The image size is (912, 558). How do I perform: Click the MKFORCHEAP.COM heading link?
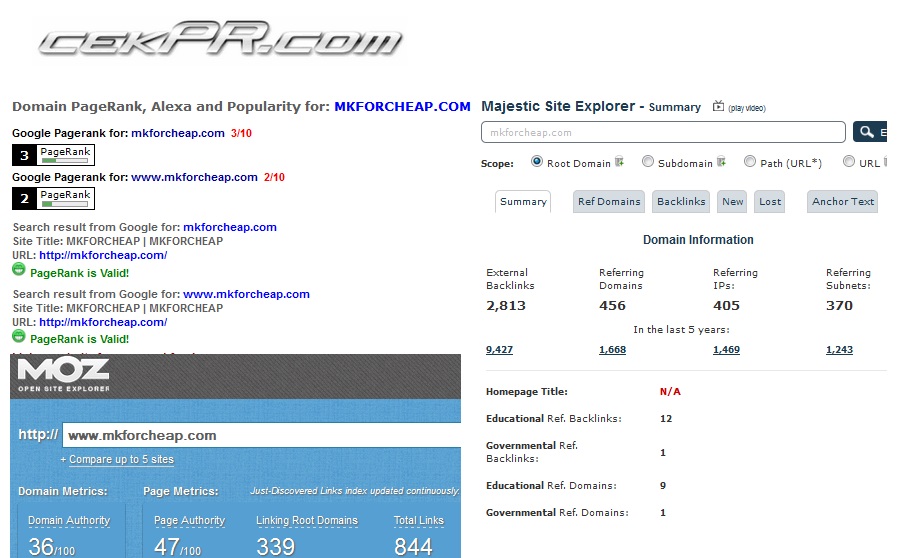402,106
